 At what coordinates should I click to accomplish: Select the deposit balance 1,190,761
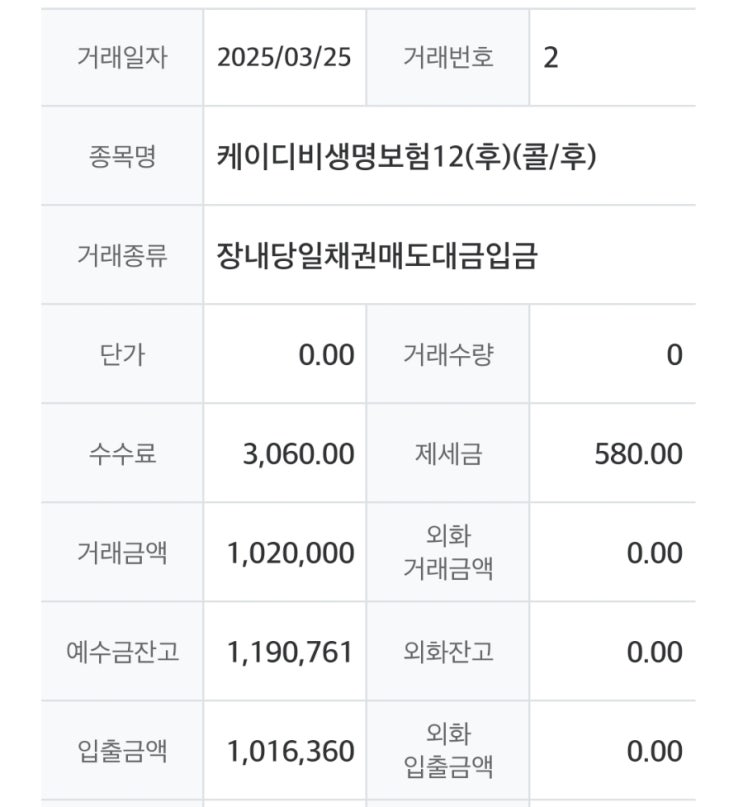[x=291, y=653]
